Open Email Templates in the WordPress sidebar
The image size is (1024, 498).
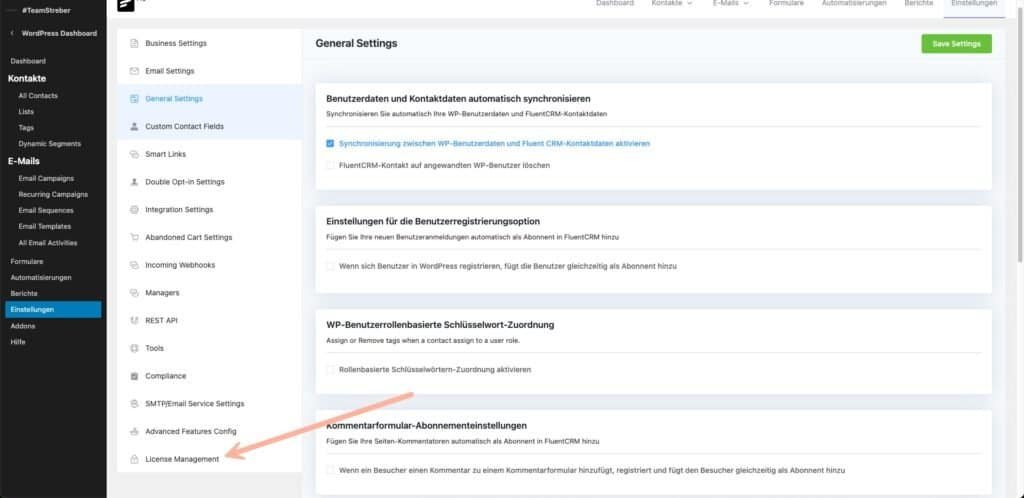pos(45,226)
